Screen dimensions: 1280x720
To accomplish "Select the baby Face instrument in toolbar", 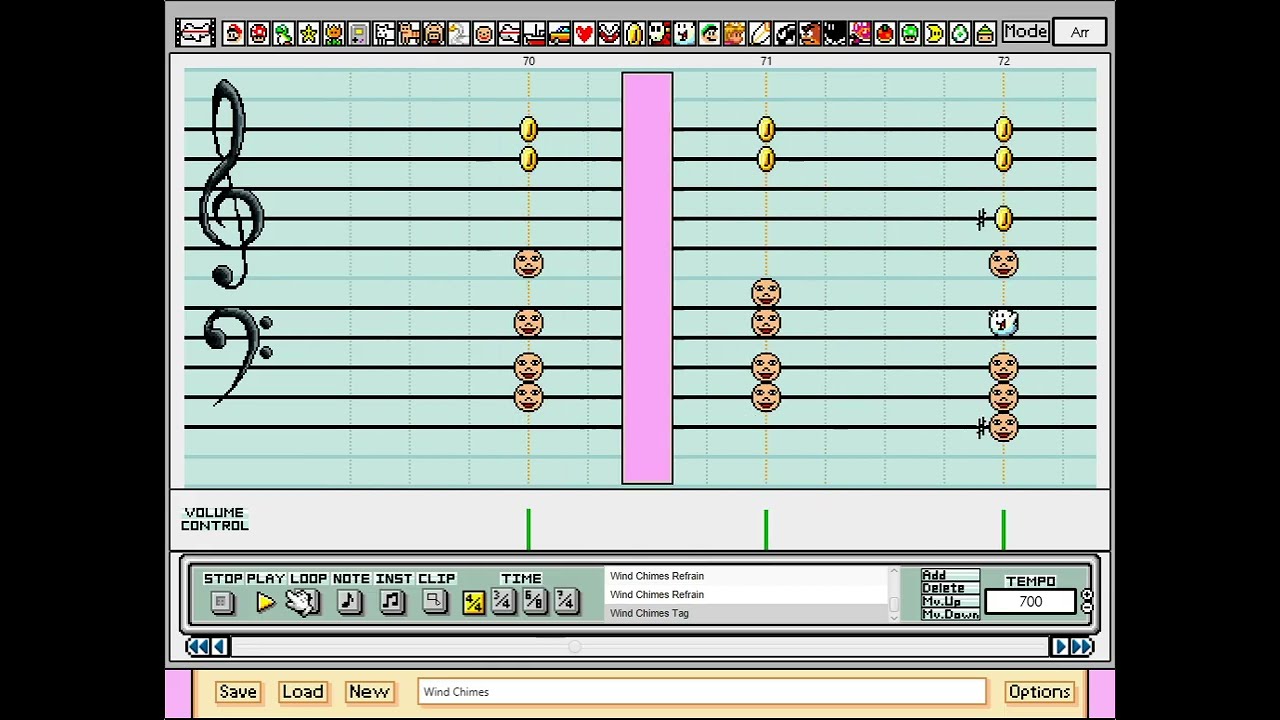I will pyautogui.click(x=484, y=33).
